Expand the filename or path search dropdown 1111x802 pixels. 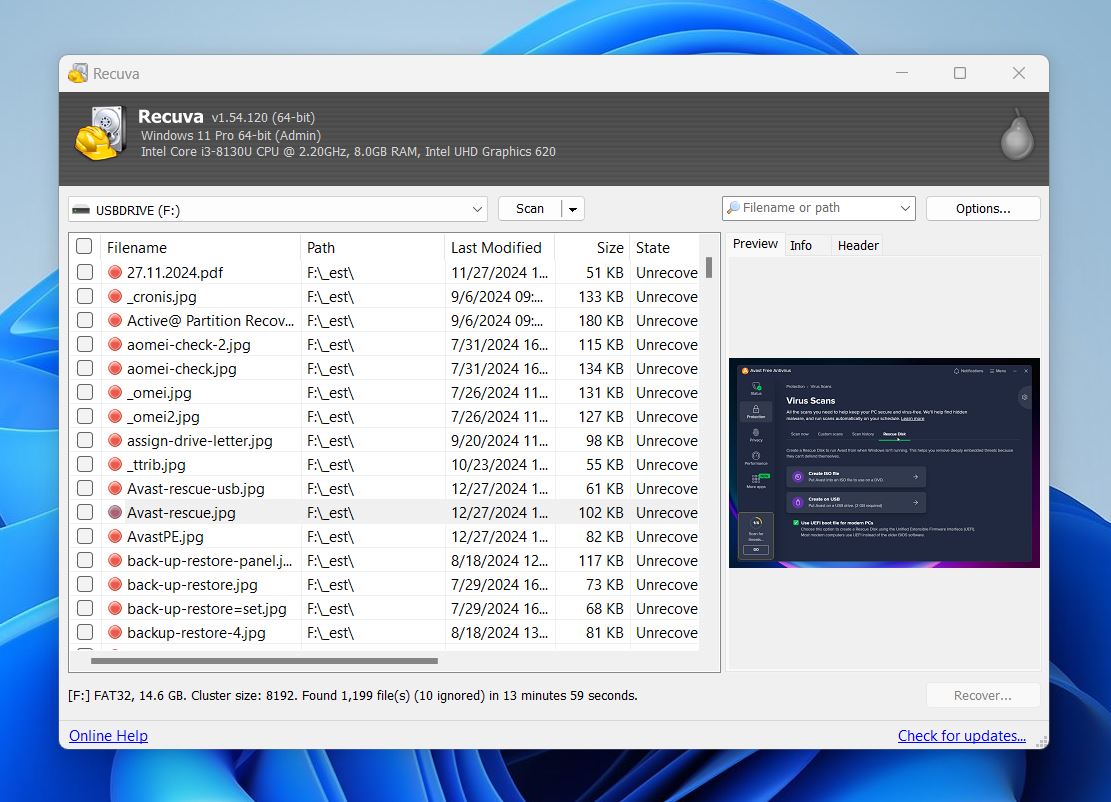click(x=903, y=208)
